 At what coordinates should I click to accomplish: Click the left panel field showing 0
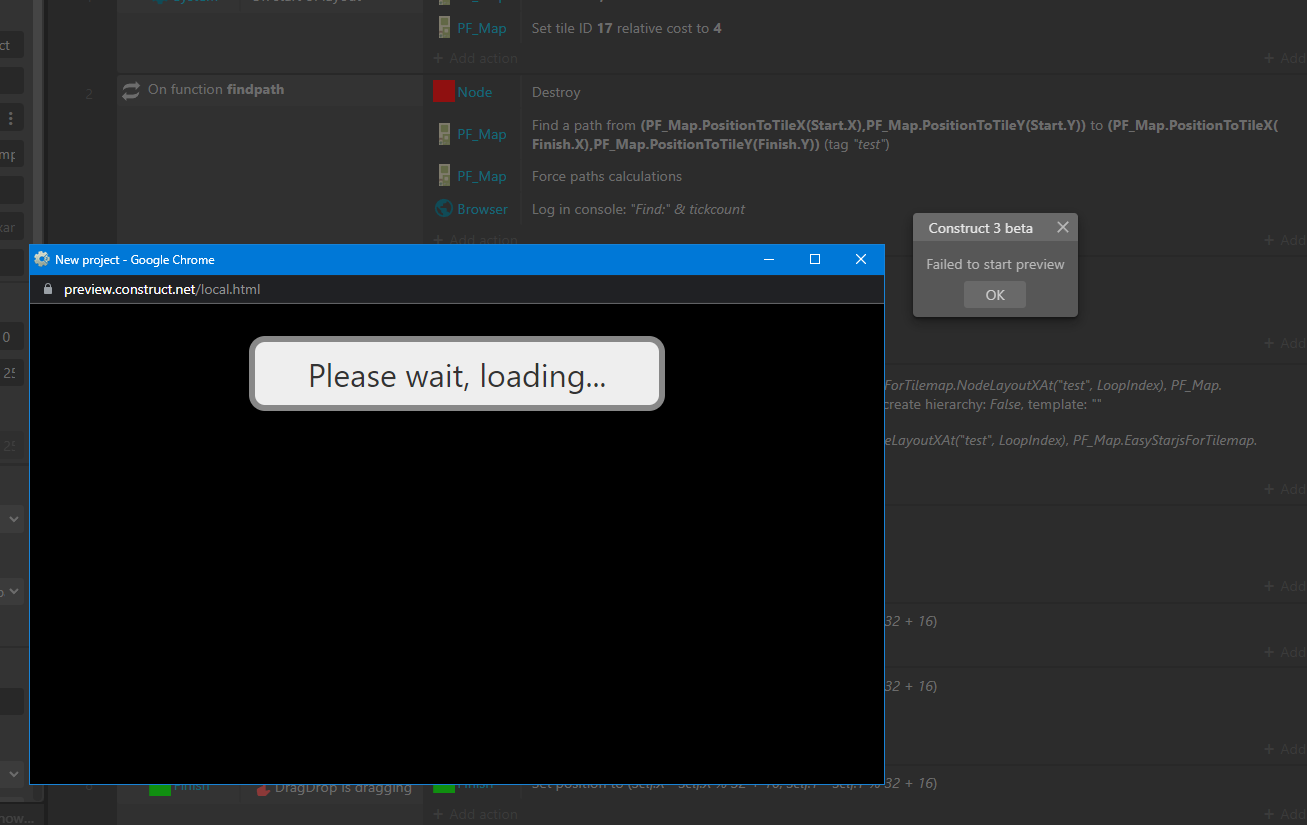pyautogui.click(x=12, y=337)
